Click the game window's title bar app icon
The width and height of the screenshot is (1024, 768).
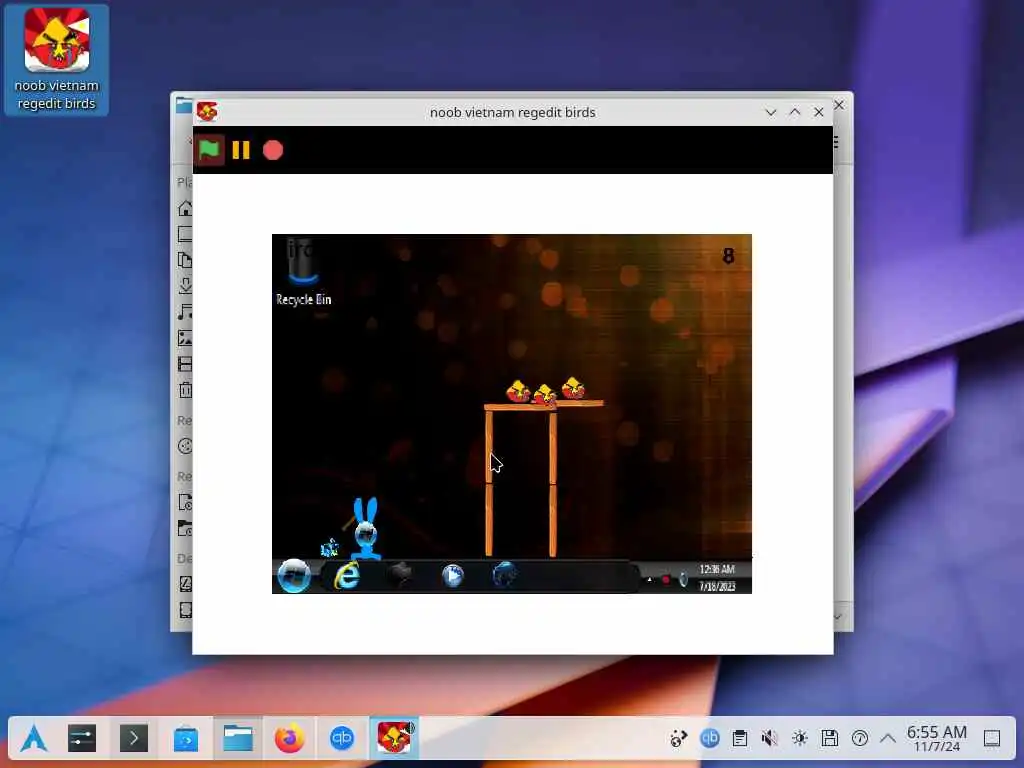pyautogui.click(x=207, y=112)
